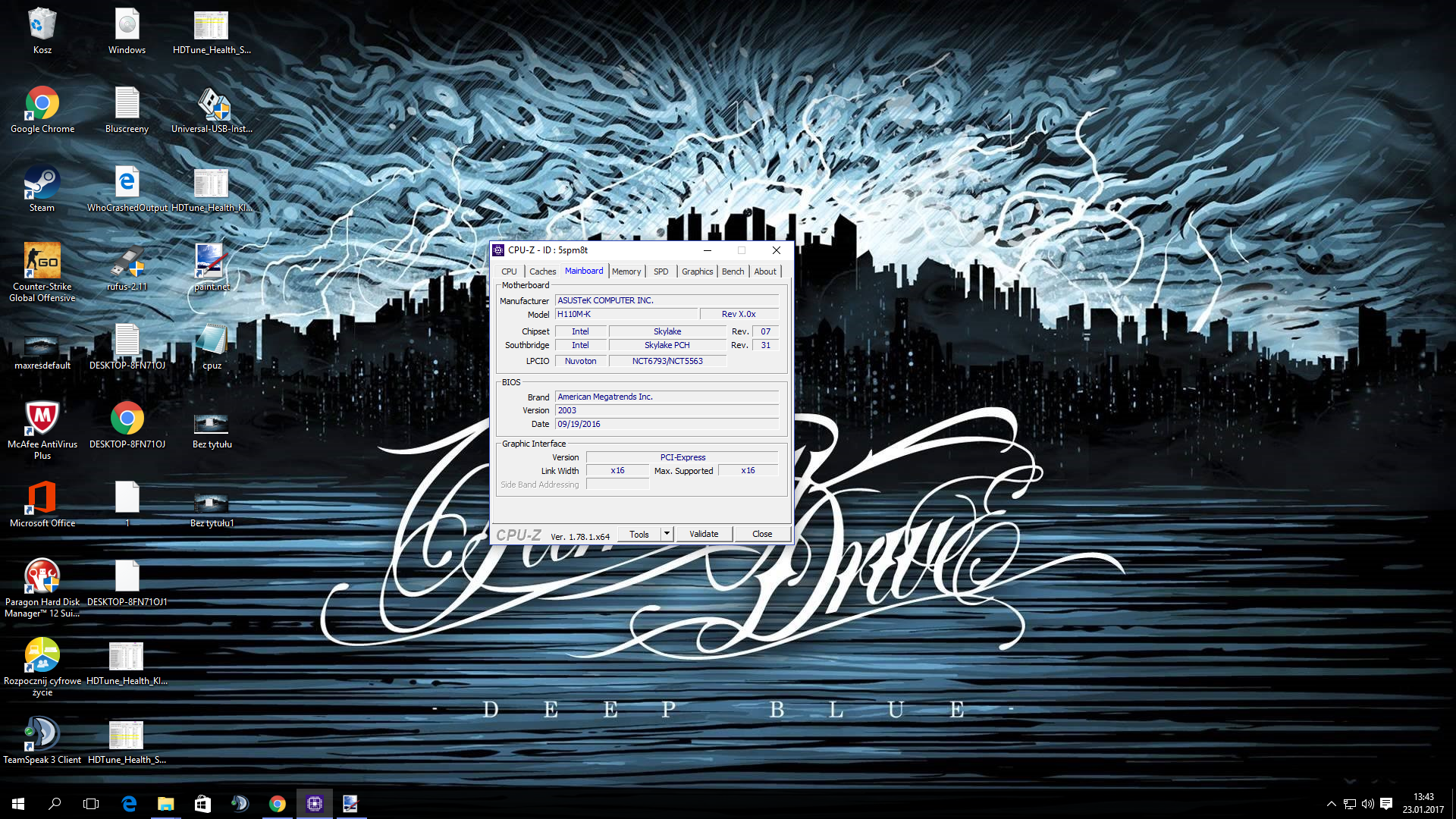Switch to the Caches tab
The width and height of the screenshot is (1456, 819).
542,271
